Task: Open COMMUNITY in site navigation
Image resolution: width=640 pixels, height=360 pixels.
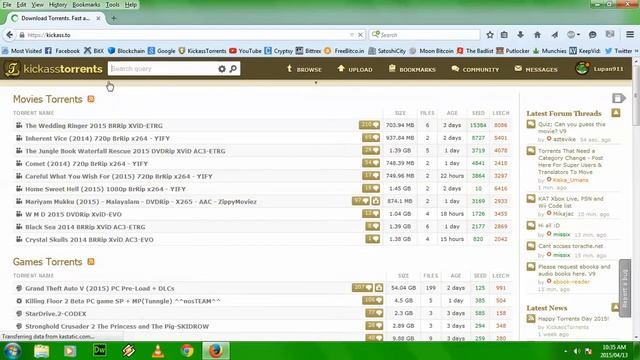Action: (x=476, y=69)
